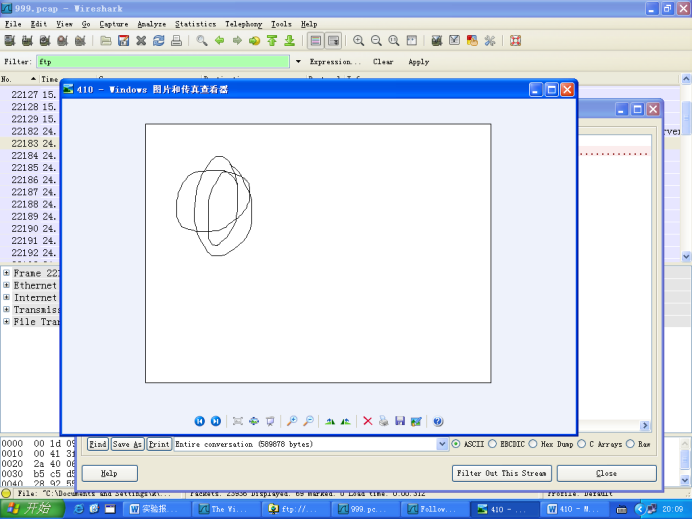Open Wireshark preferences tools icon
This screenshot has width=693, height=520.
490,41
